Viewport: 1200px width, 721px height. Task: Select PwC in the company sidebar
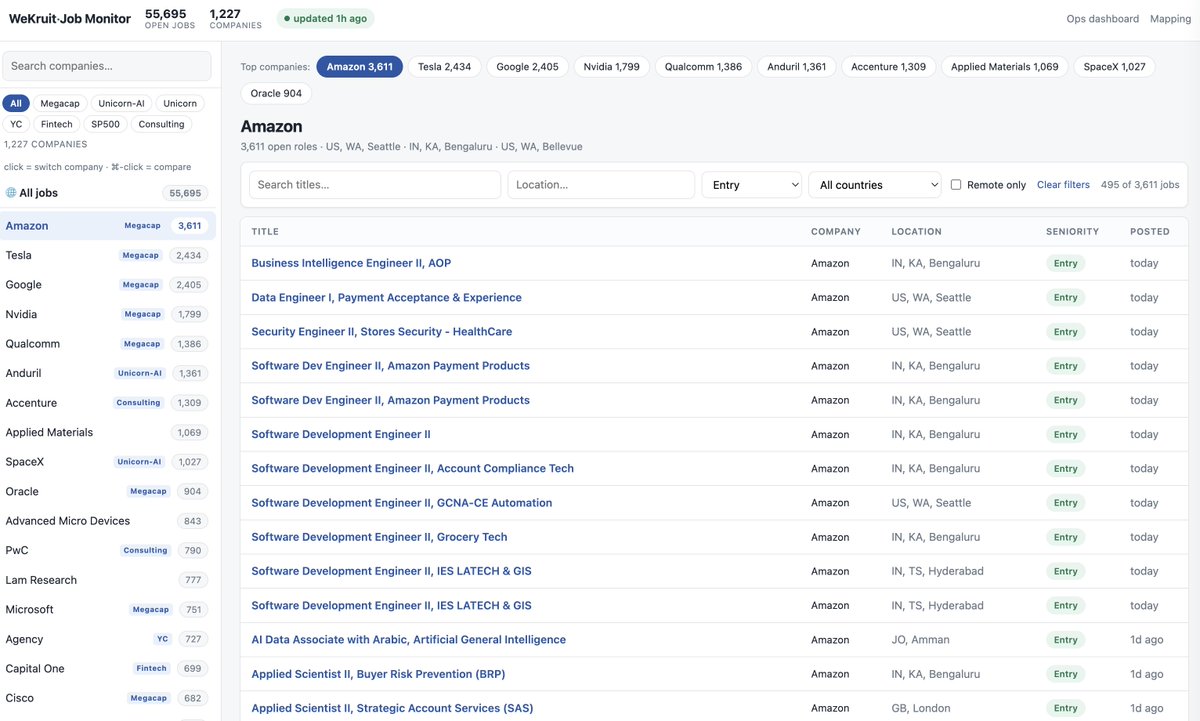[107, 550]
